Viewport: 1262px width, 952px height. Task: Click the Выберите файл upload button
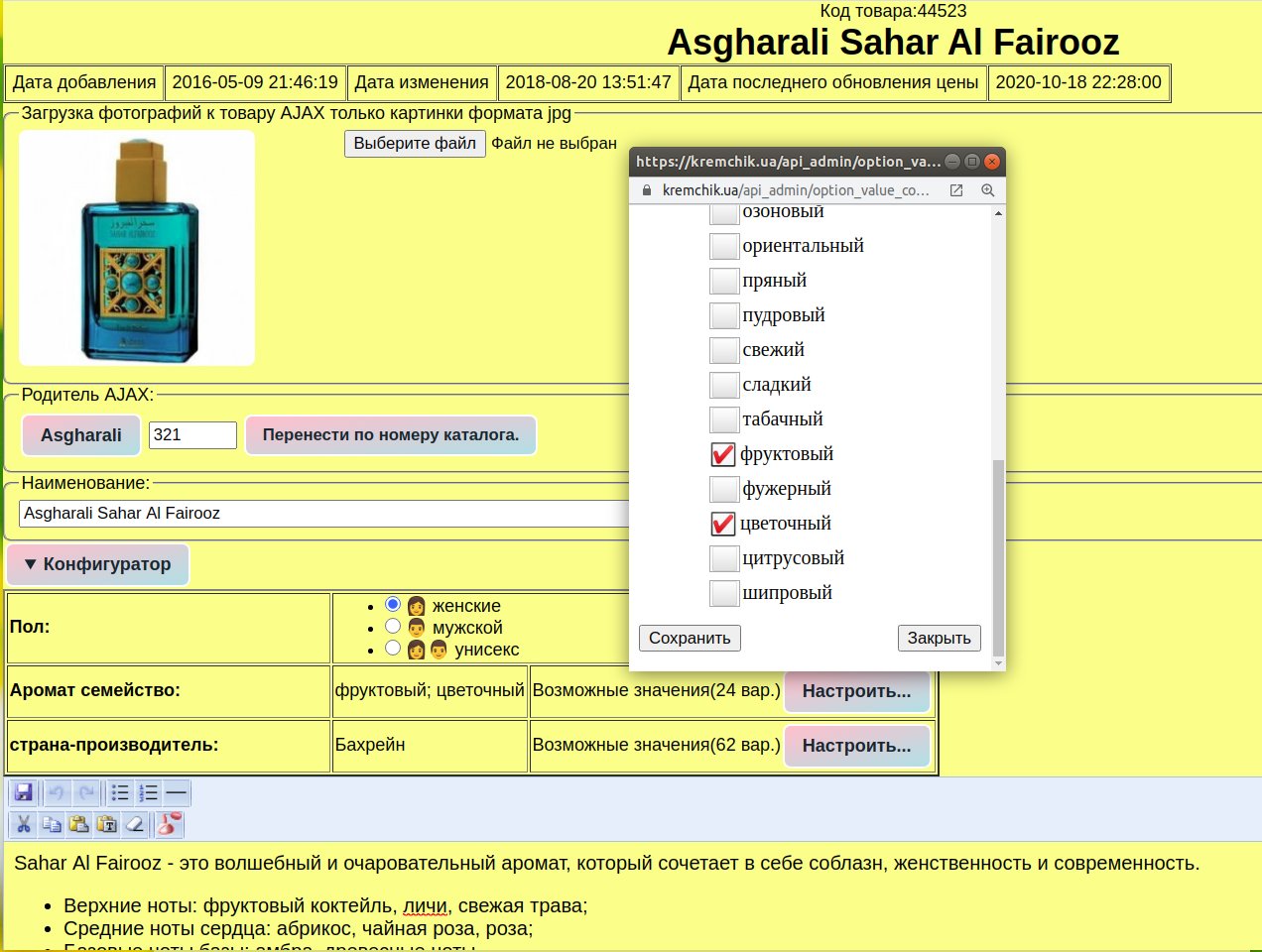415,144
